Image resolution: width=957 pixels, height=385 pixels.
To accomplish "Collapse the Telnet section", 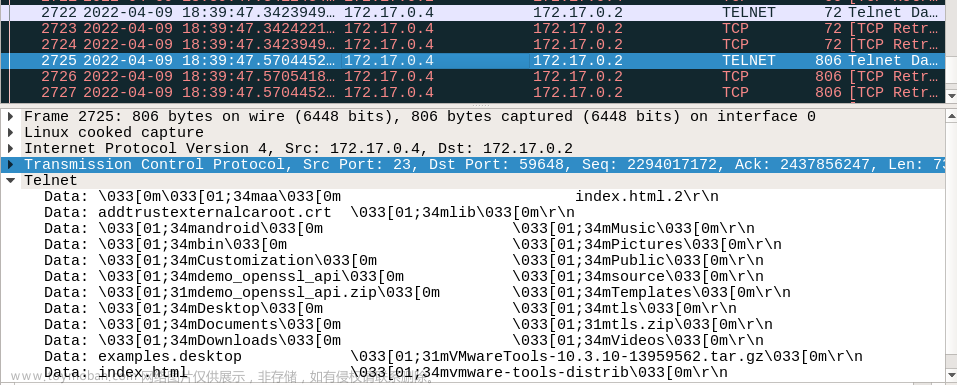I will (x=10, y=181).
